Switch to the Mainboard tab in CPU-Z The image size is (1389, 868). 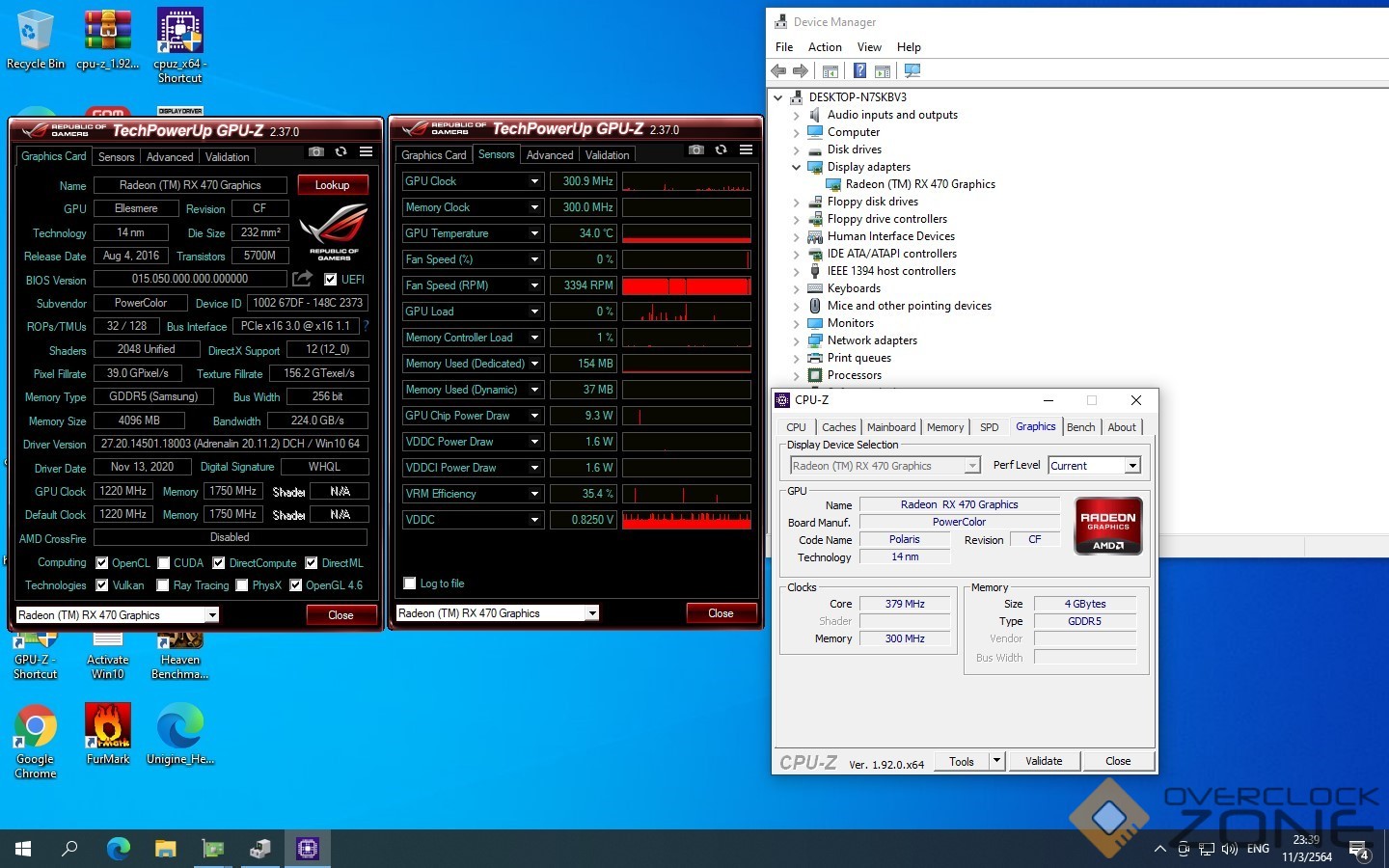(890, 427)
